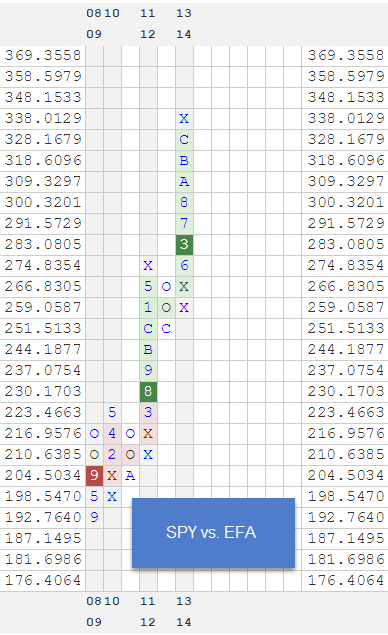Select the pink 3 cell in the 223.4663 row
388x635 pixels.
click(148, 413)
